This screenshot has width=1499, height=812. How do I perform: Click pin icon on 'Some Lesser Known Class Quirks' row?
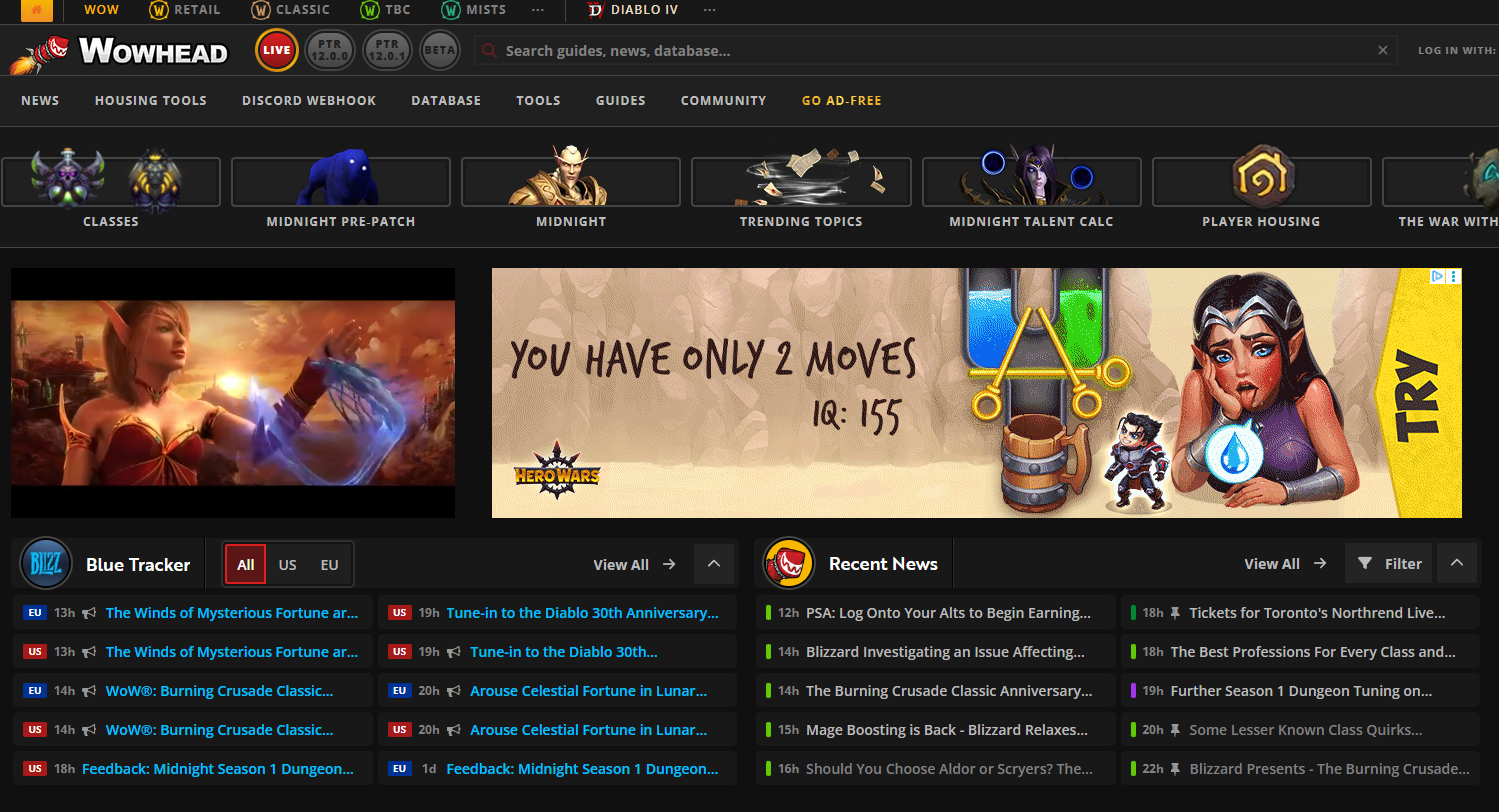1176,730
